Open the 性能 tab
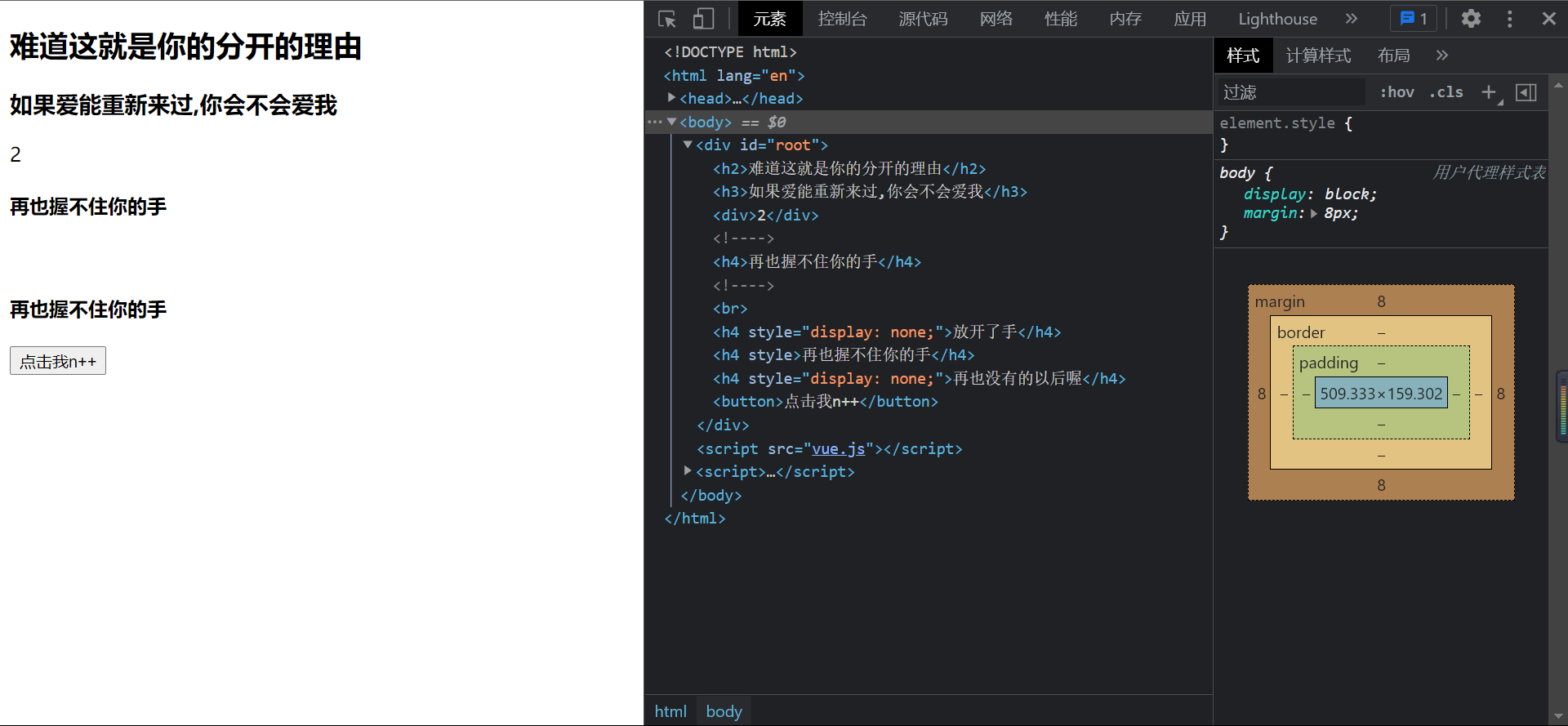The height and width of the screenshot is (726, 1568). click(1061, 19)
